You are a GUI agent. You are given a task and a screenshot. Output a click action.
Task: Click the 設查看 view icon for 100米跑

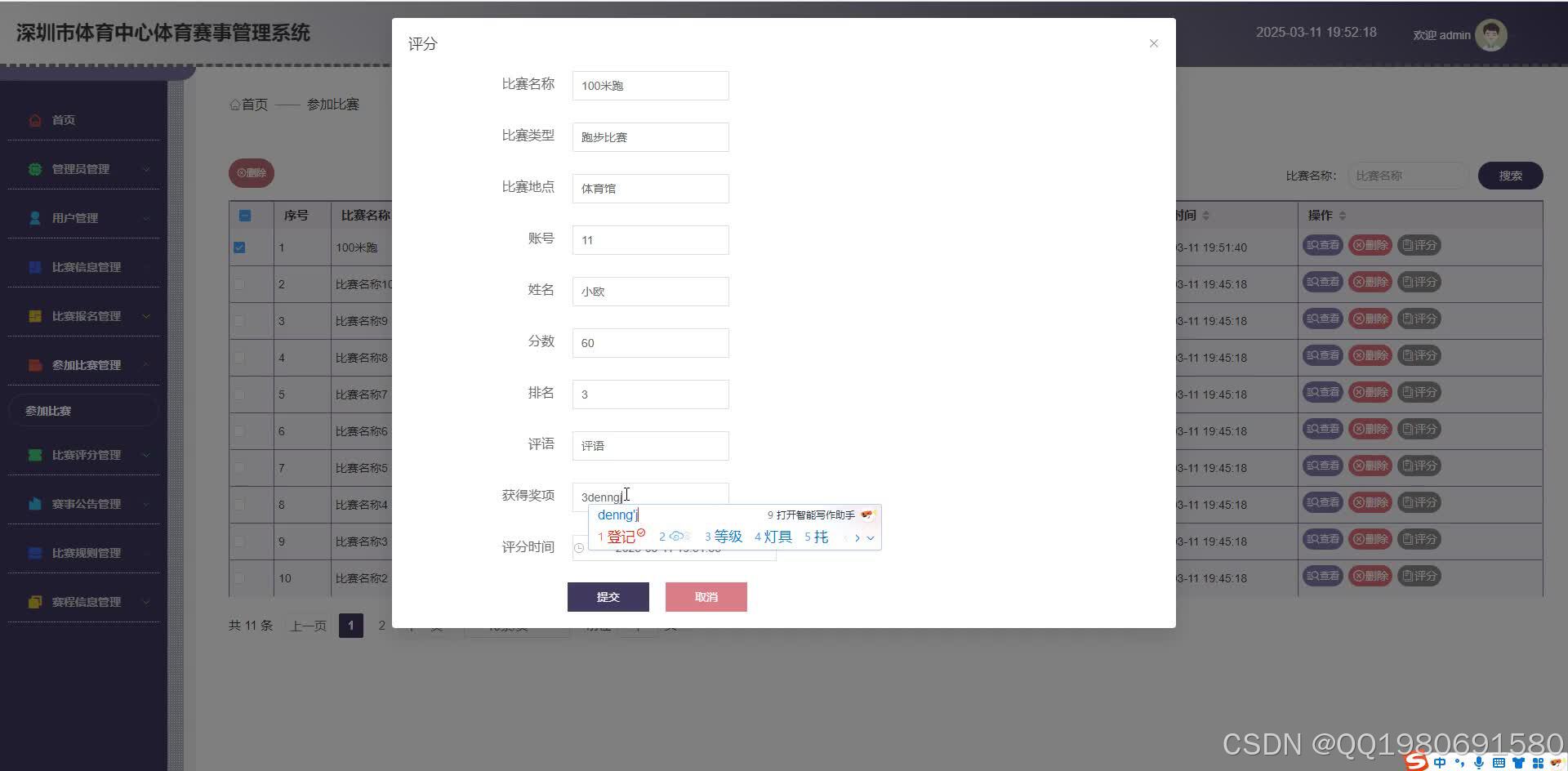(x=1322, y=244)
